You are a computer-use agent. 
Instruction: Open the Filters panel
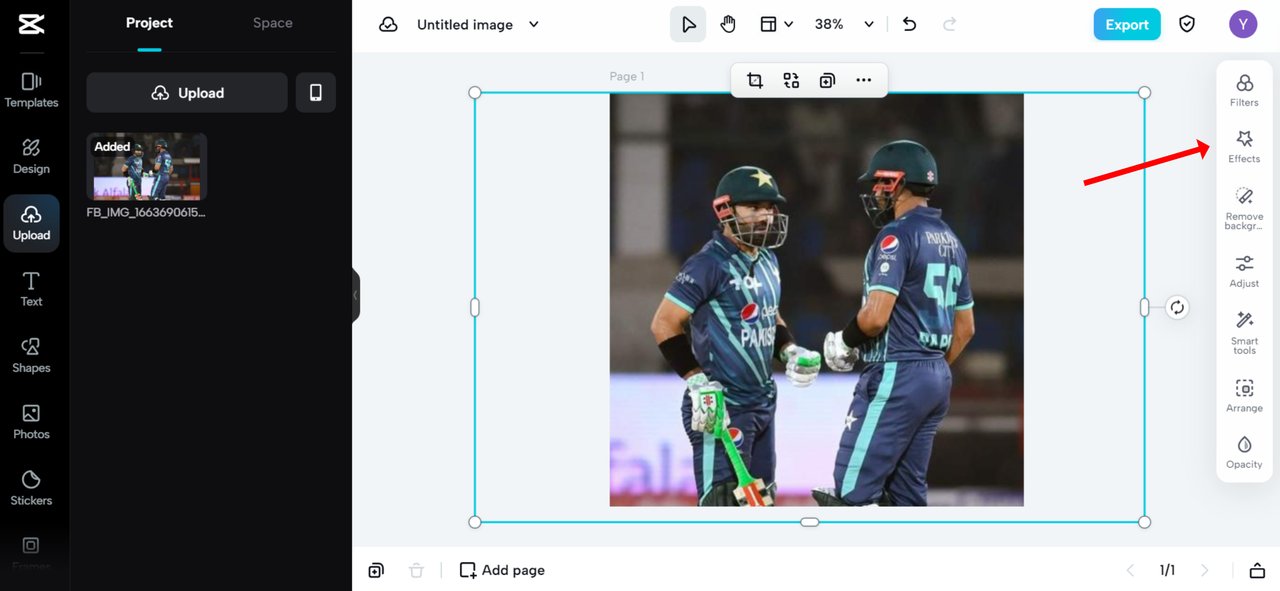[x=1244, y=90]
